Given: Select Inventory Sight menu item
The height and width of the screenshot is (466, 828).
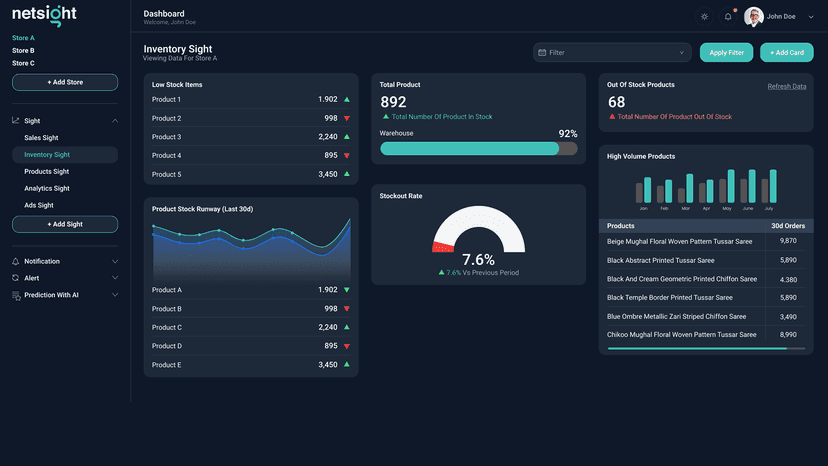Looking at the screenshot, I should coord(65,155).
